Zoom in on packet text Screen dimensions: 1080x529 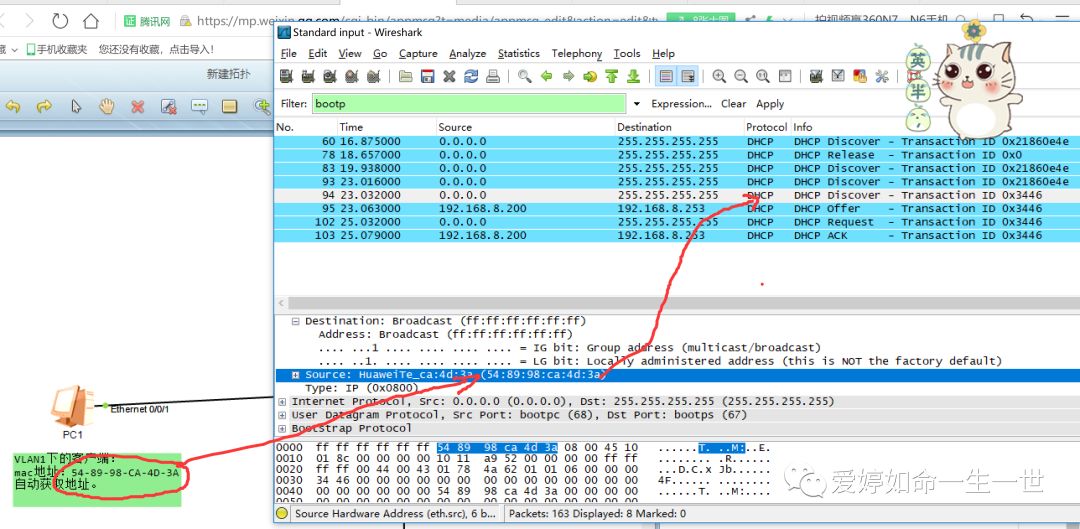pyautogui.click(x=719, y=76)
